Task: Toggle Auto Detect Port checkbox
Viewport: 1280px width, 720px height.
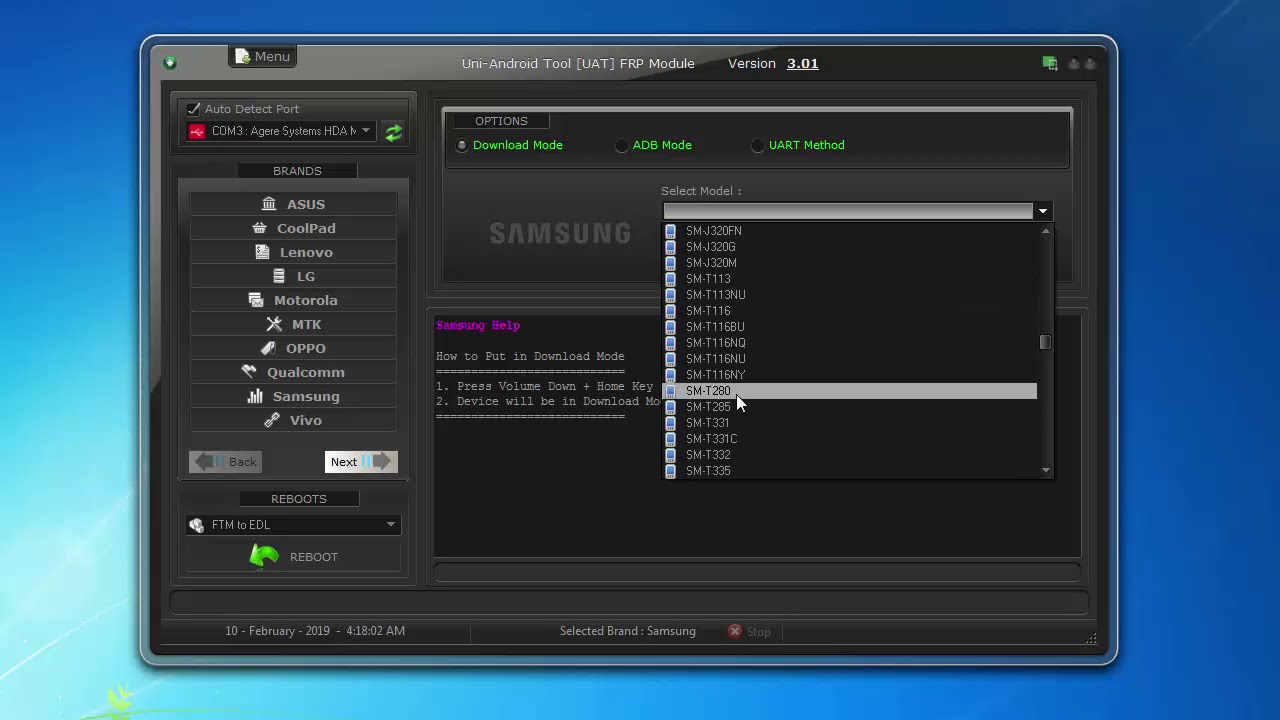Action: click(x=194, y=109)
